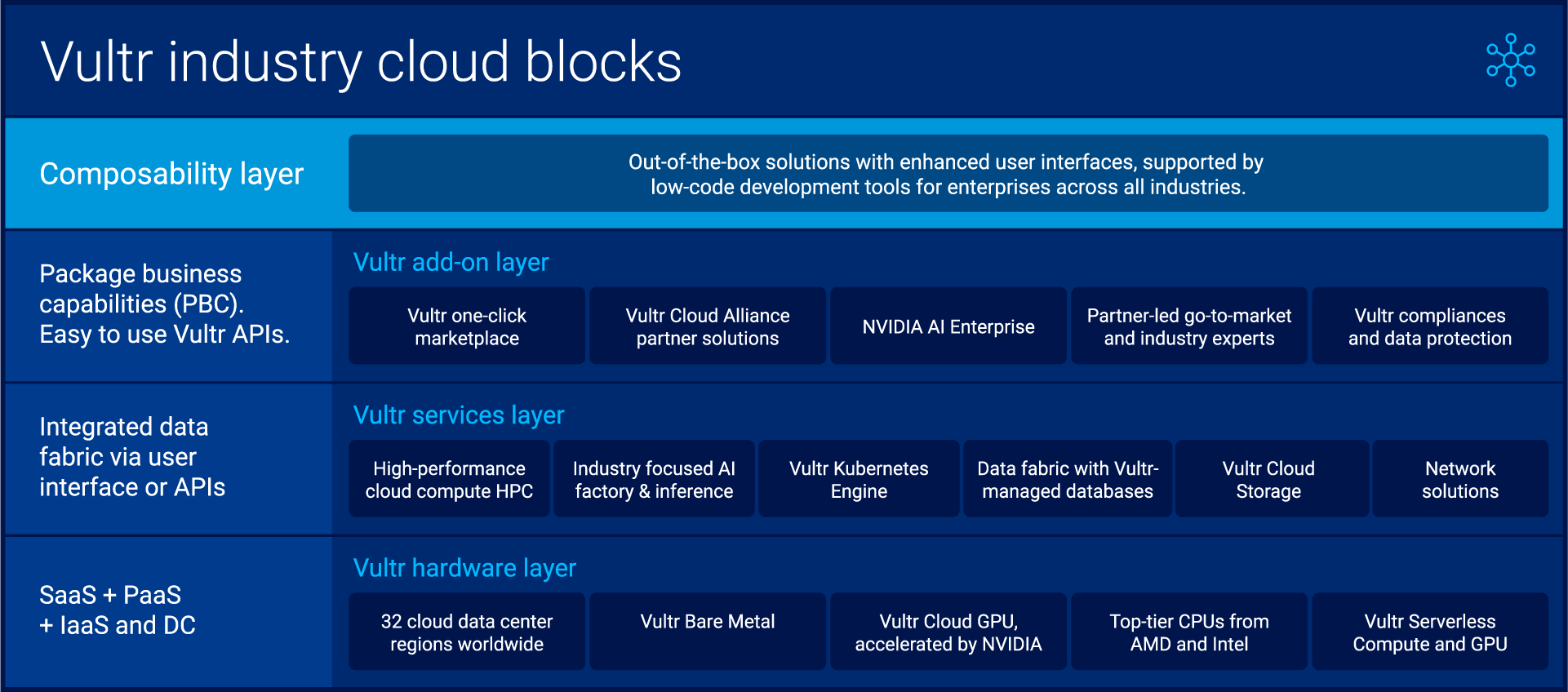Select 'Top-tier CPUs from AMD and Intel' block
This screenshot has height=692, width=1568.
click(1189, 632)
